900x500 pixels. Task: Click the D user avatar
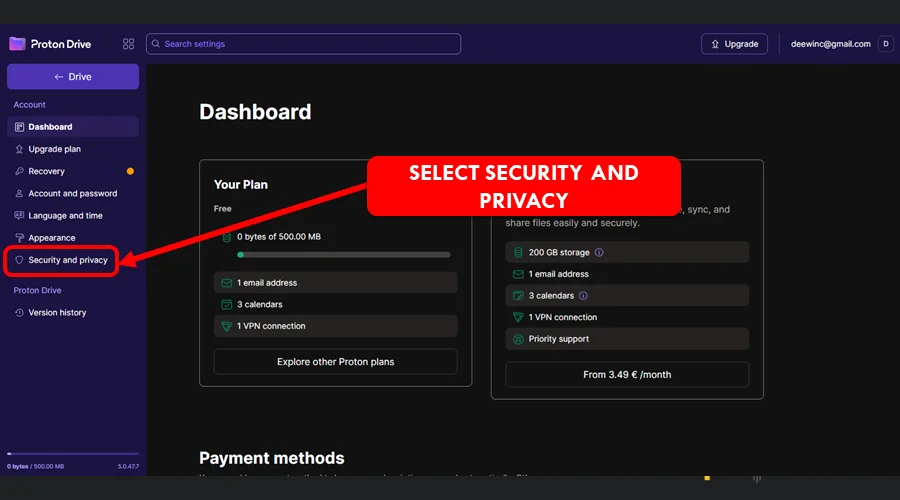pos(886,44)
